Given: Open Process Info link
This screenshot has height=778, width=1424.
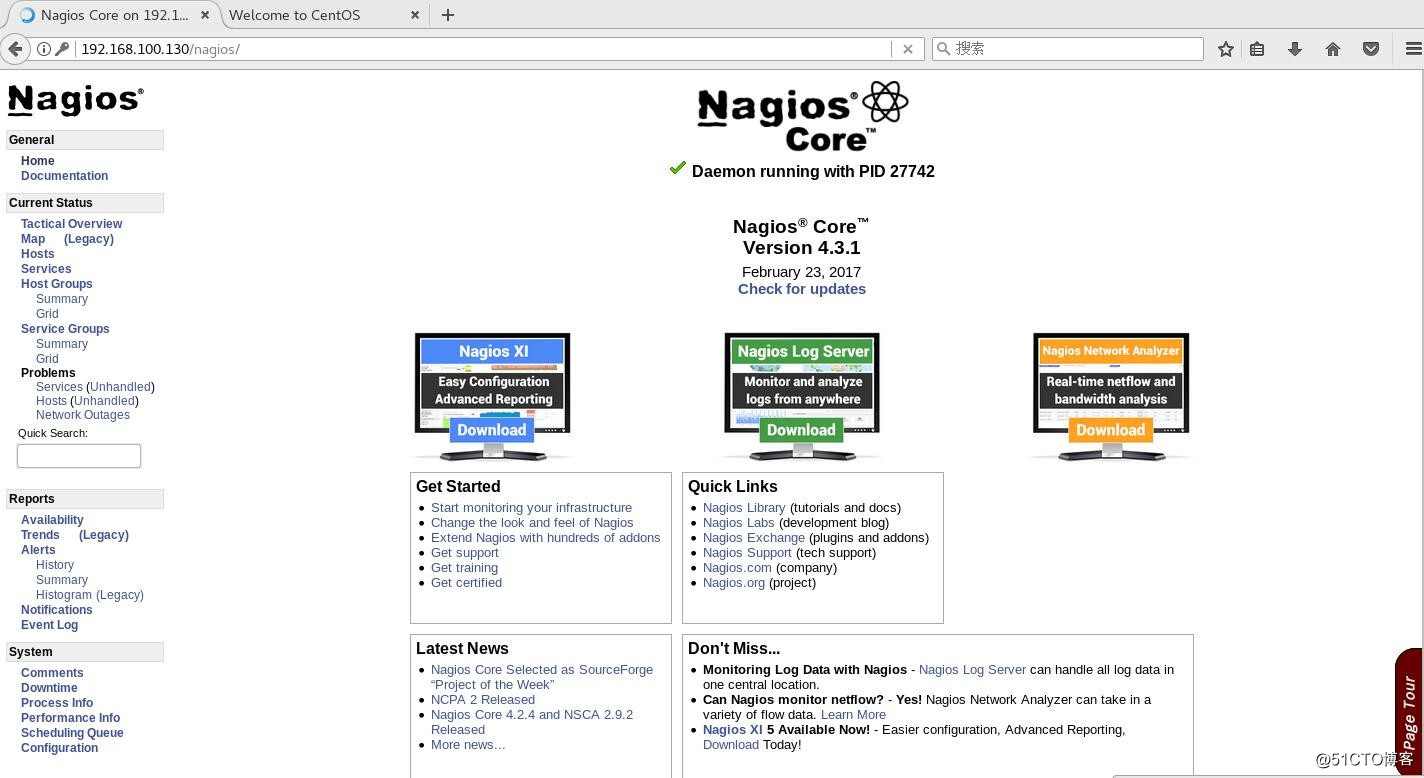Looking at the screenshot, I should point(57,703).
